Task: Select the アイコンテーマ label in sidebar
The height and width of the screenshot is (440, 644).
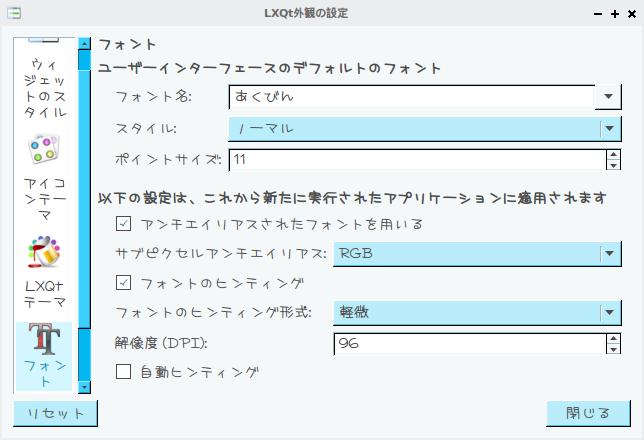Action: coord(44,199)
